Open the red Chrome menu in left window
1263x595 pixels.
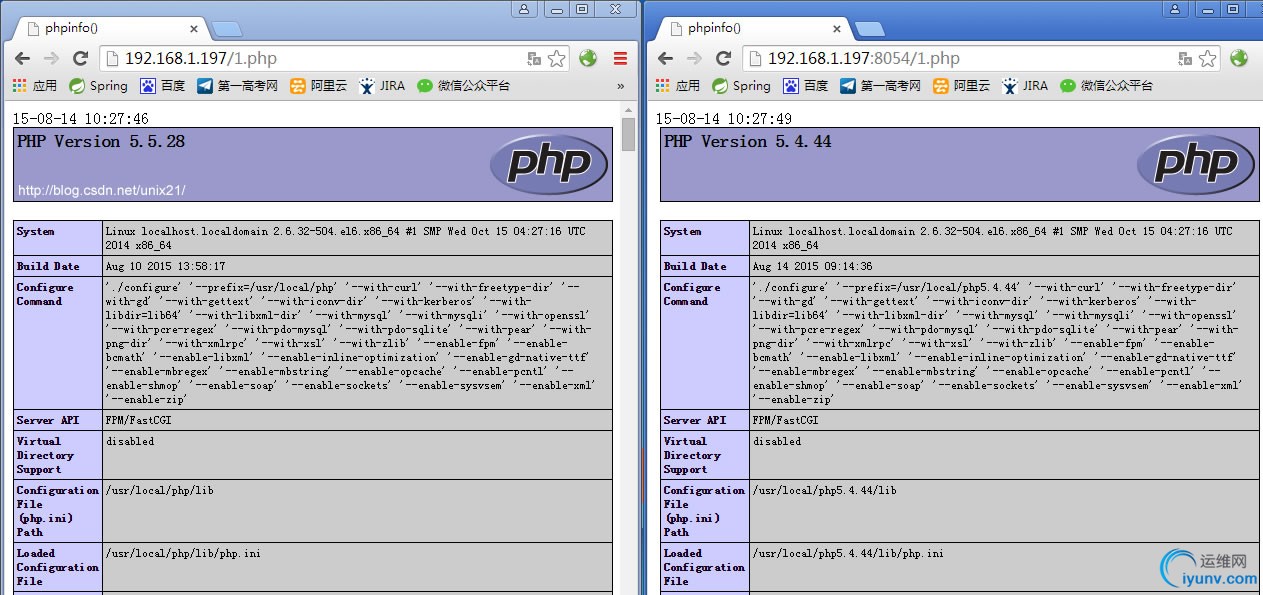click(x=620, y=58)
